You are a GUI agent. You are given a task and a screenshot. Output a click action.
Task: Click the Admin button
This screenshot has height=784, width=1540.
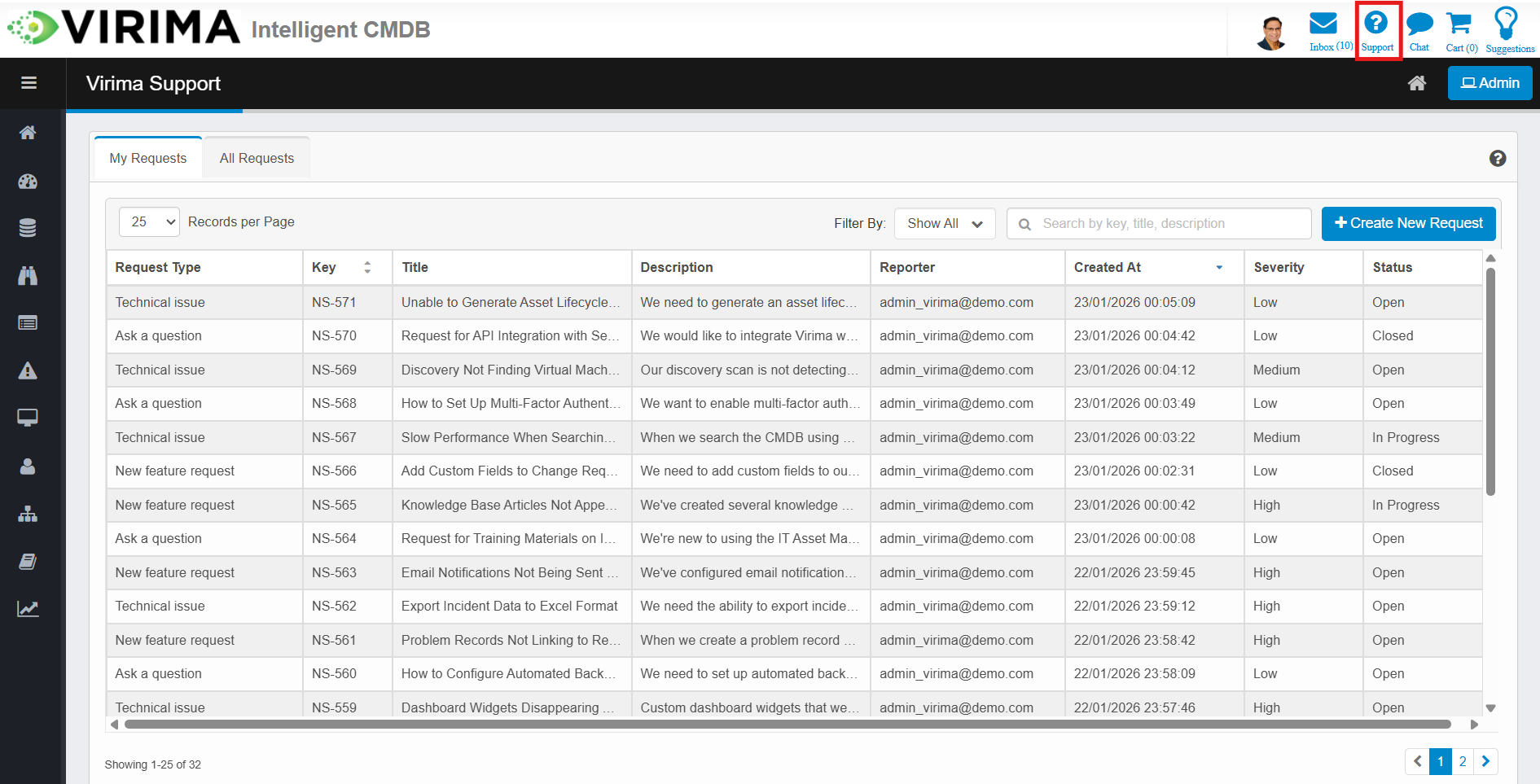tap(1490, 83)
